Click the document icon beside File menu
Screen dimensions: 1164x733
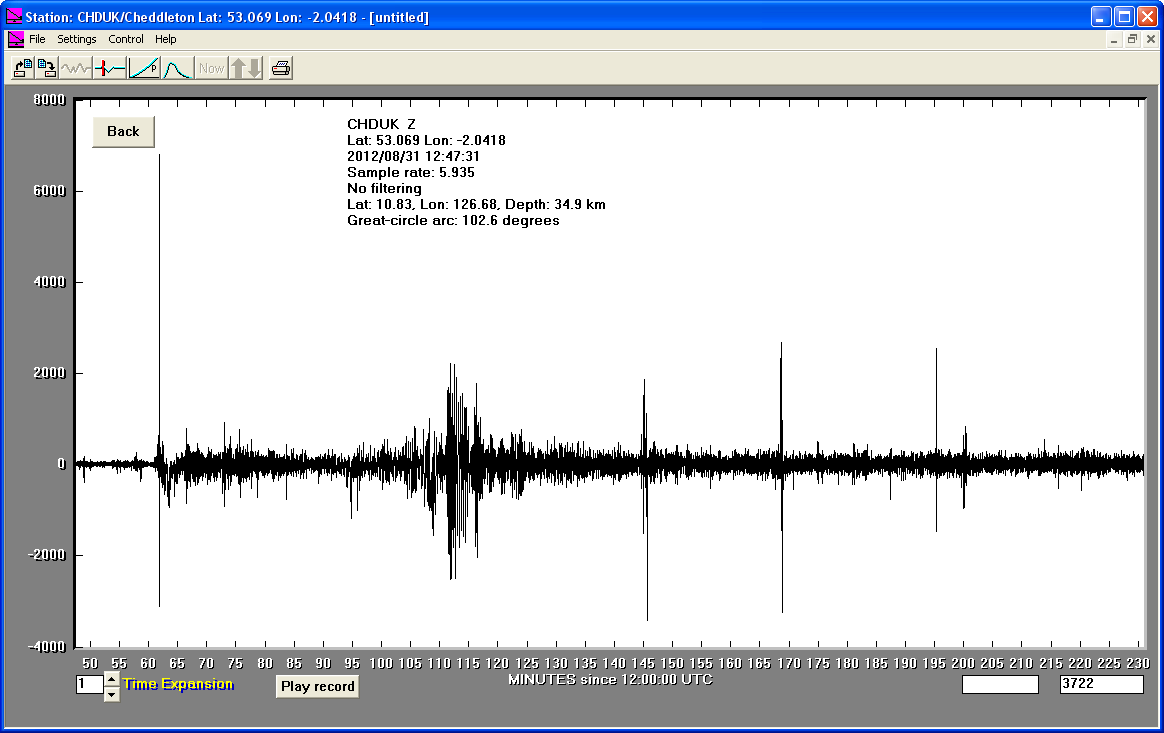coord(16,39)
